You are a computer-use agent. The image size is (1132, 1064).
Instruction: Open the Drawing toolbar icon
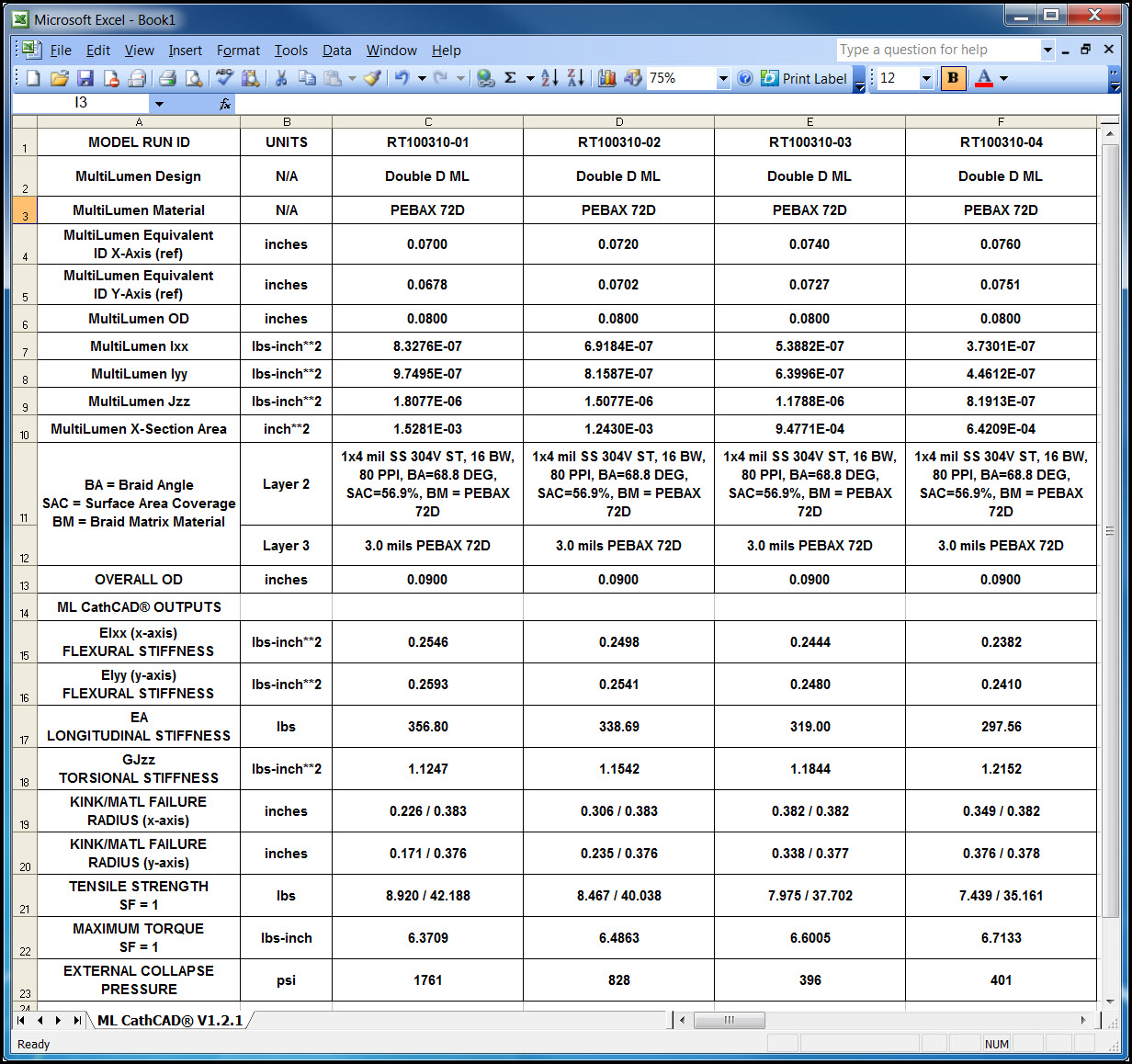[x=632, y=79]
